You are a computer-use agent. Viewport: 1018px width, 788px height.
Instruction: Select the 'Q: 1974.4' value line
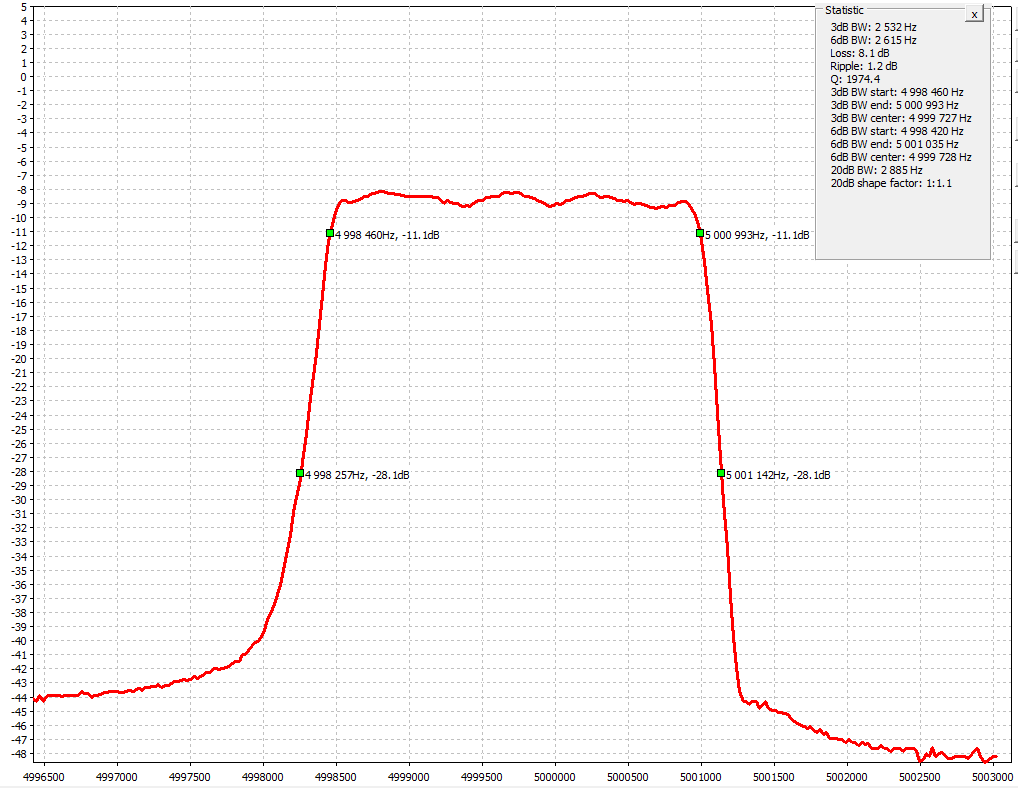point(855,79)
